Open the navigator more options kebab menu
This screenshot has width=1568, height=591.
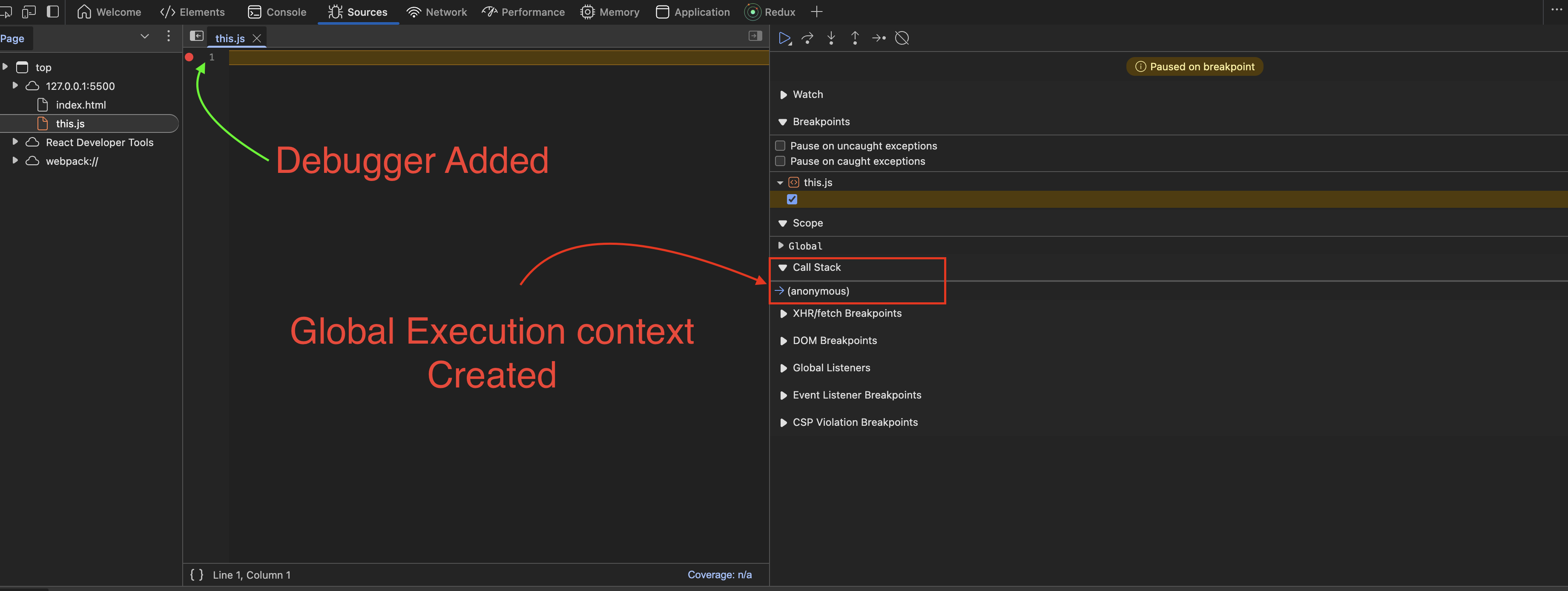pyautogui.click(x=169, y=37)
